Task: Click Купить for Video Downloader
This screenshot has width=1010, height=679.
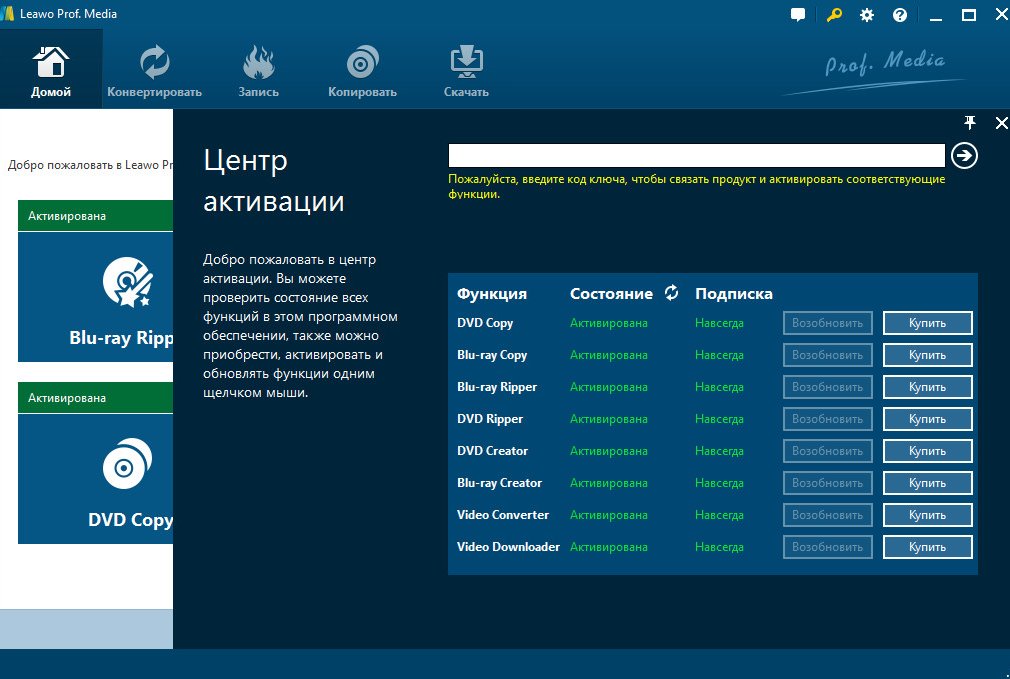Action: [x=928, y=547]
